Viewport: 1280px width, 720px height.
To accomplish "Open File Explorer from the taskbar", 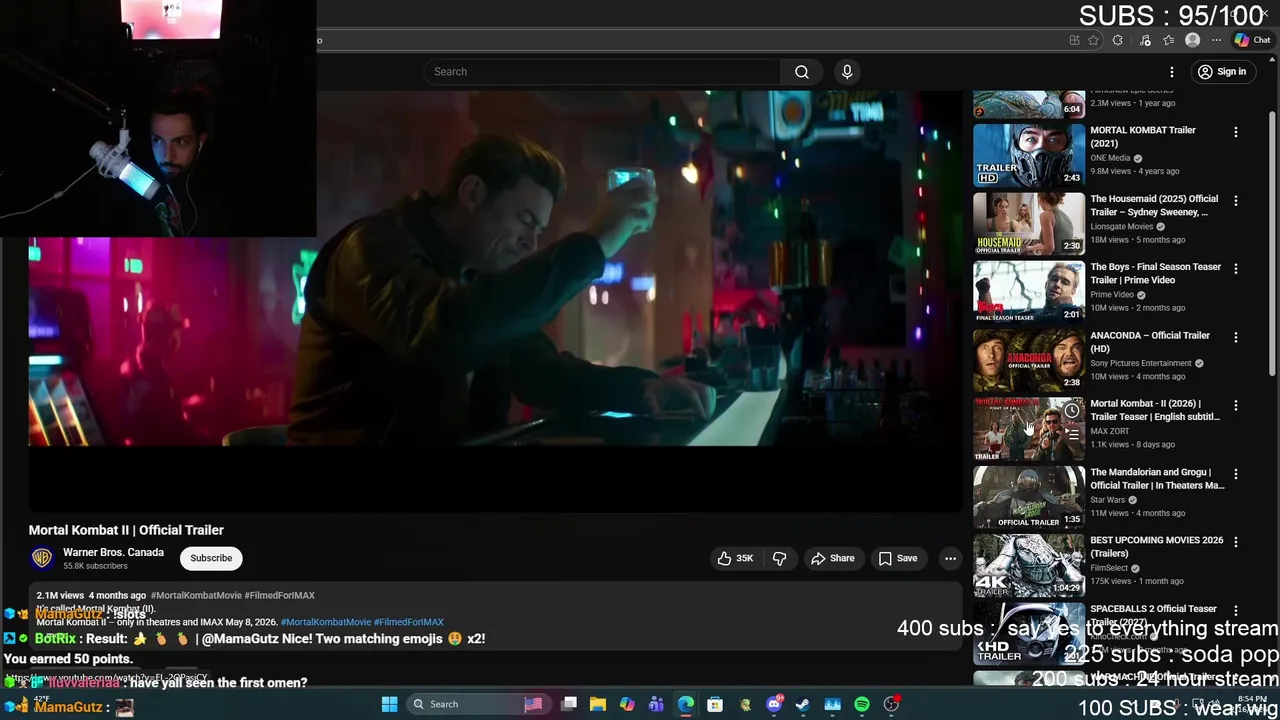I will (597, 704).
